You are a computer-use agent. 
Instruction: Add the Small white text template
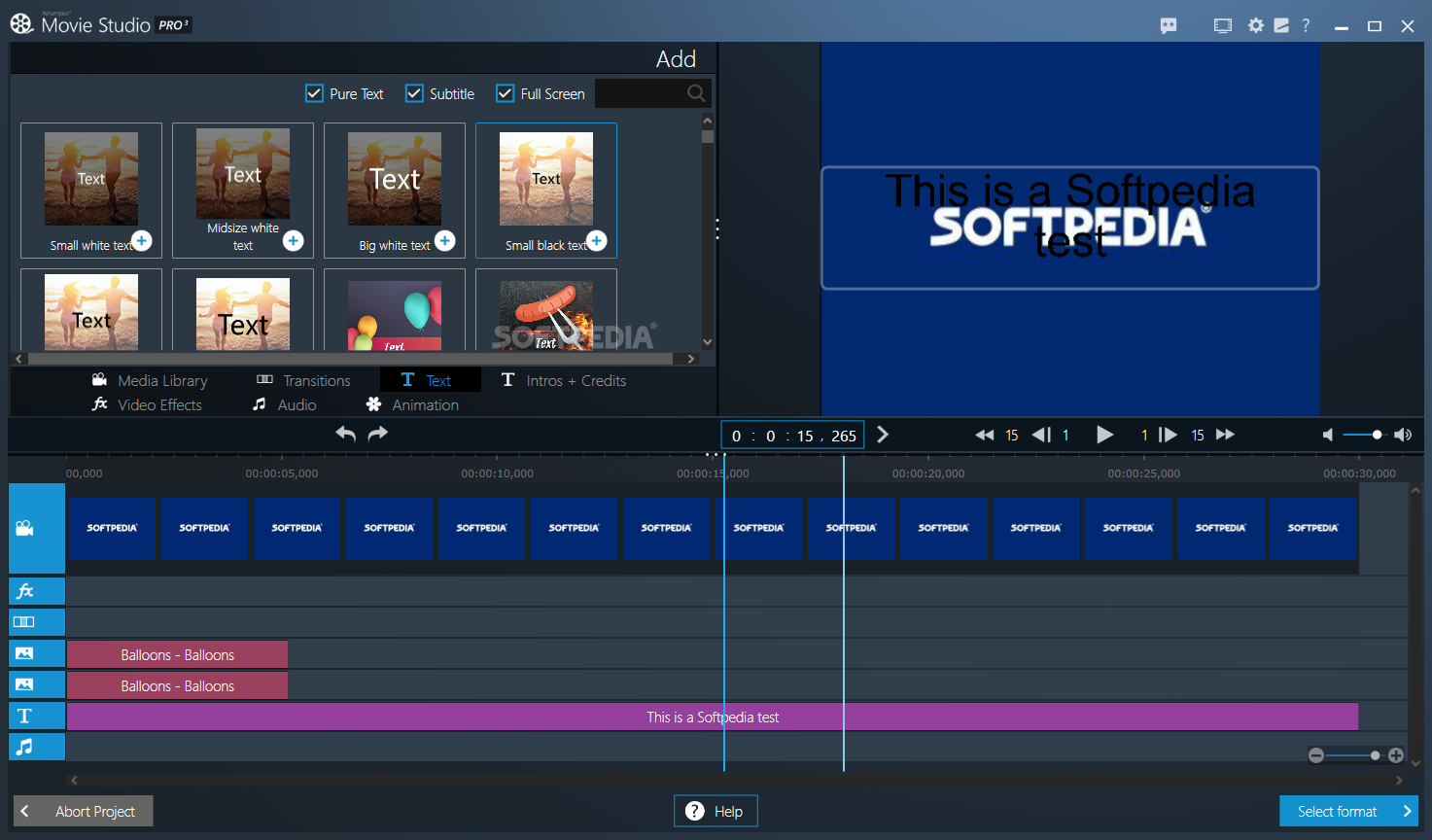142,240
